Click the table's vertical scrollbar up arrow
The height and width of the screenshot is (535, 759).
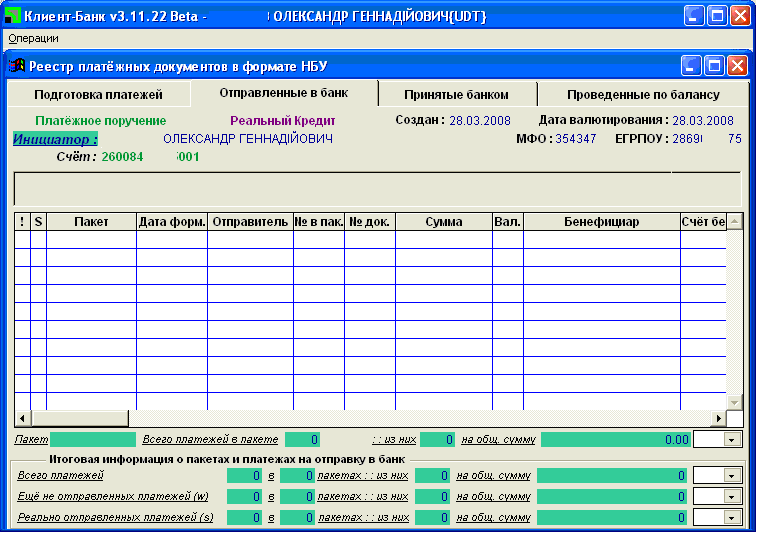(x=735, y=222)
